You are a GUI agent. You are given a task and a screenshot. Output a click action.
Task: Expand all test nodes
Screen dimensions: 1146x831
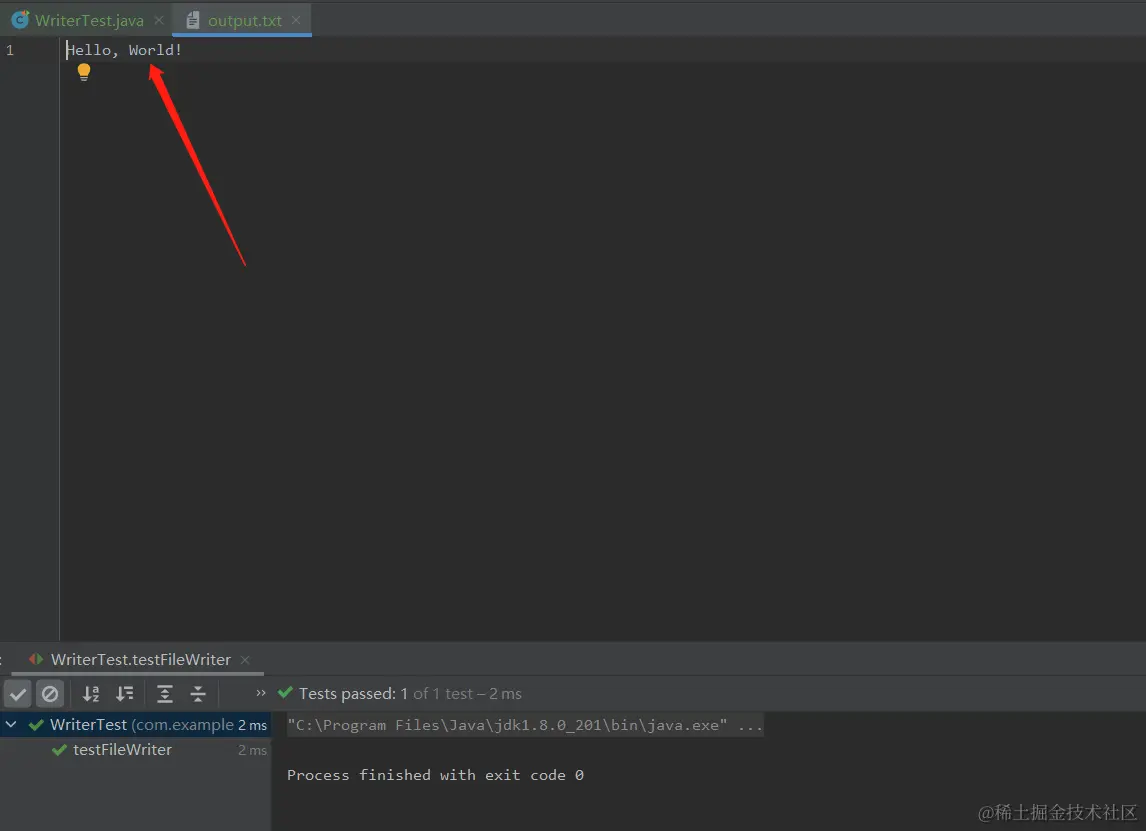point(165,694)
